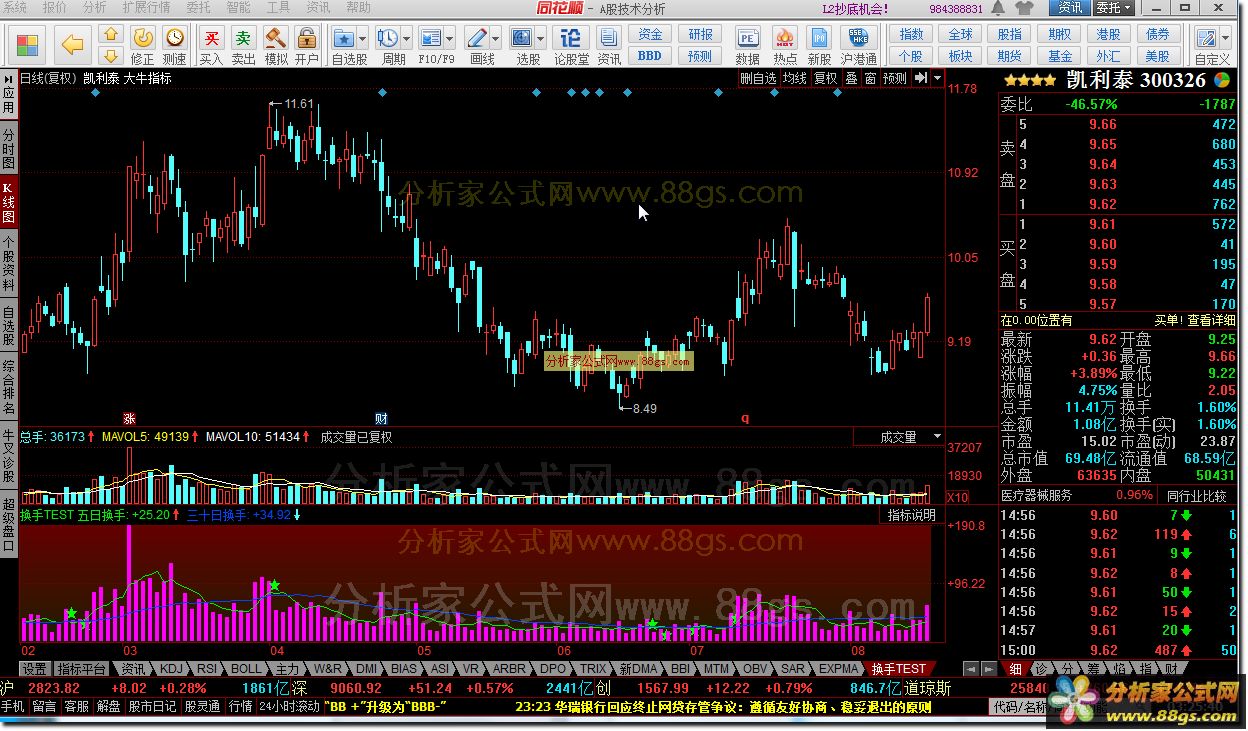The height and width of the screenshot is (731, 1248).
Task: Expand the 周期 dropdown arrow
Action: 406,39
